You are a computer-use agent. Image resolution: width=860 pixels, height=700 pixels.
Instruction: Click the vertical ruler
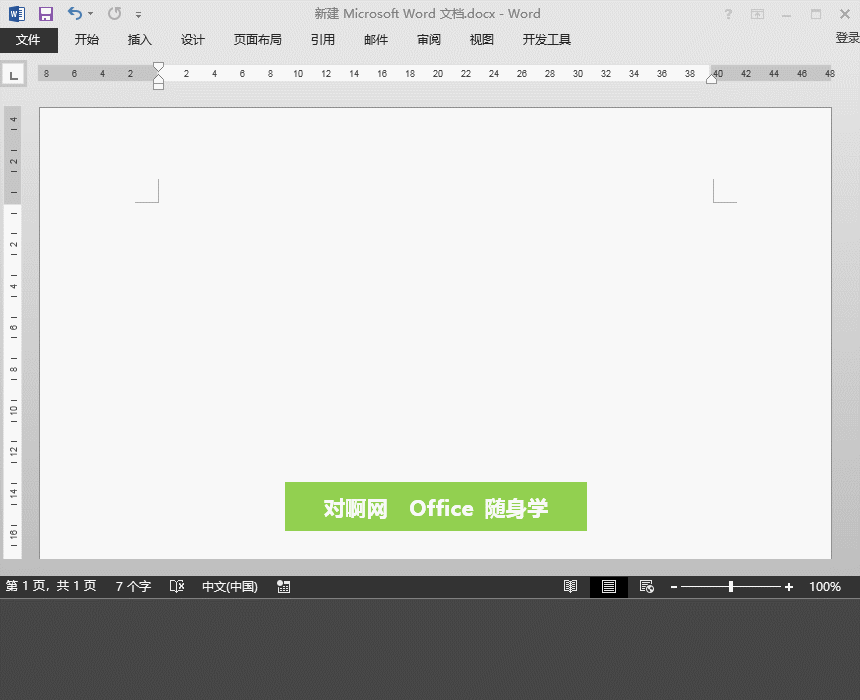[13, 332]
